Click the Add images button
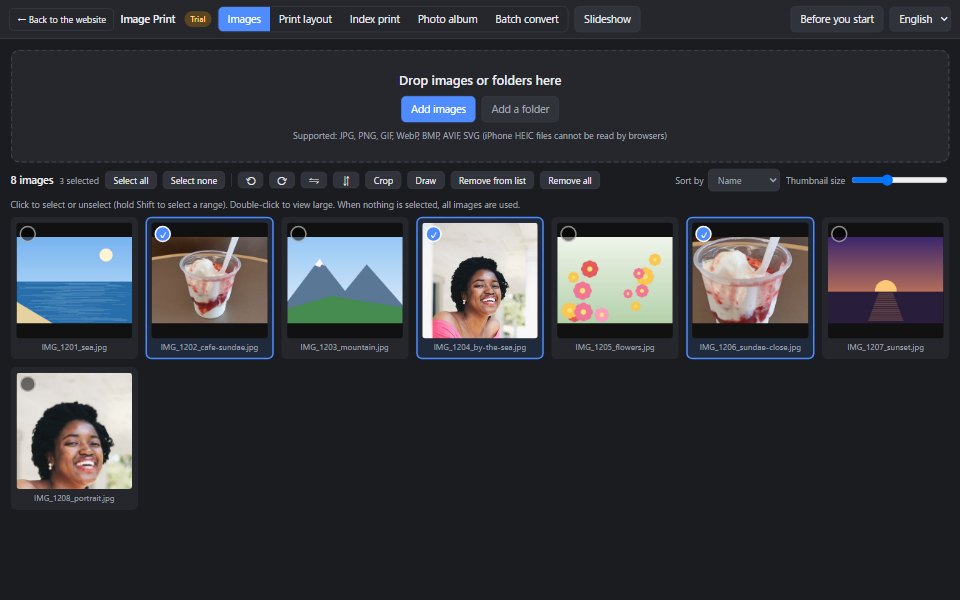 point(438,109)
